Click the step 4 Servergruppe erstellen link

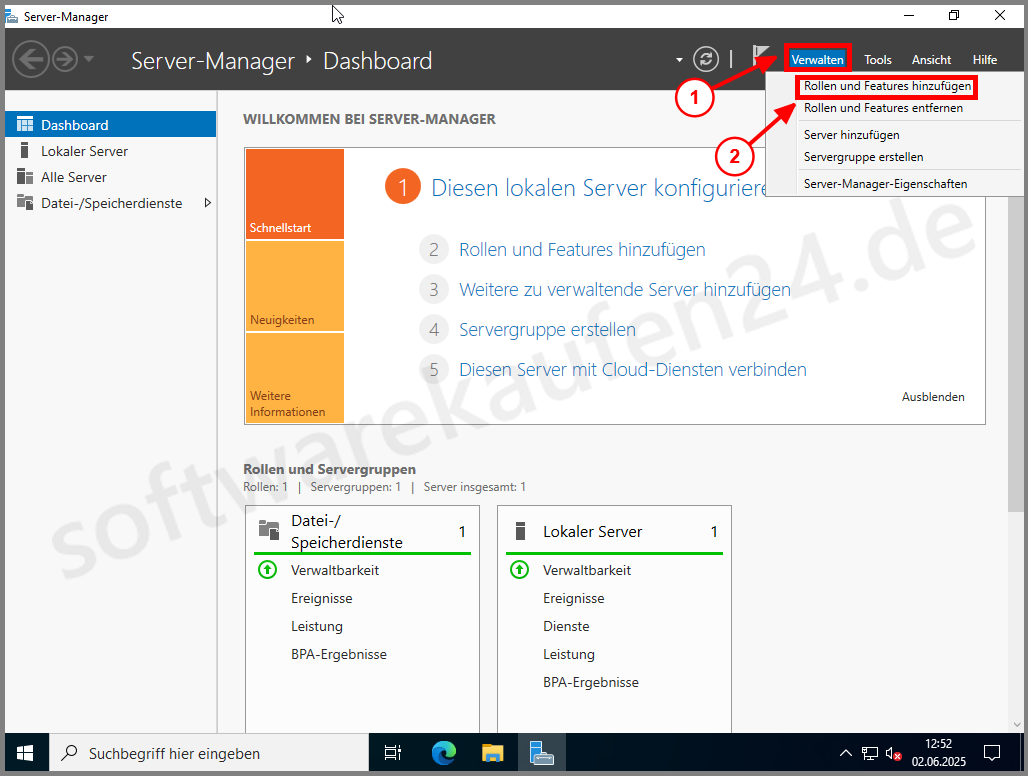pos(547,330)
